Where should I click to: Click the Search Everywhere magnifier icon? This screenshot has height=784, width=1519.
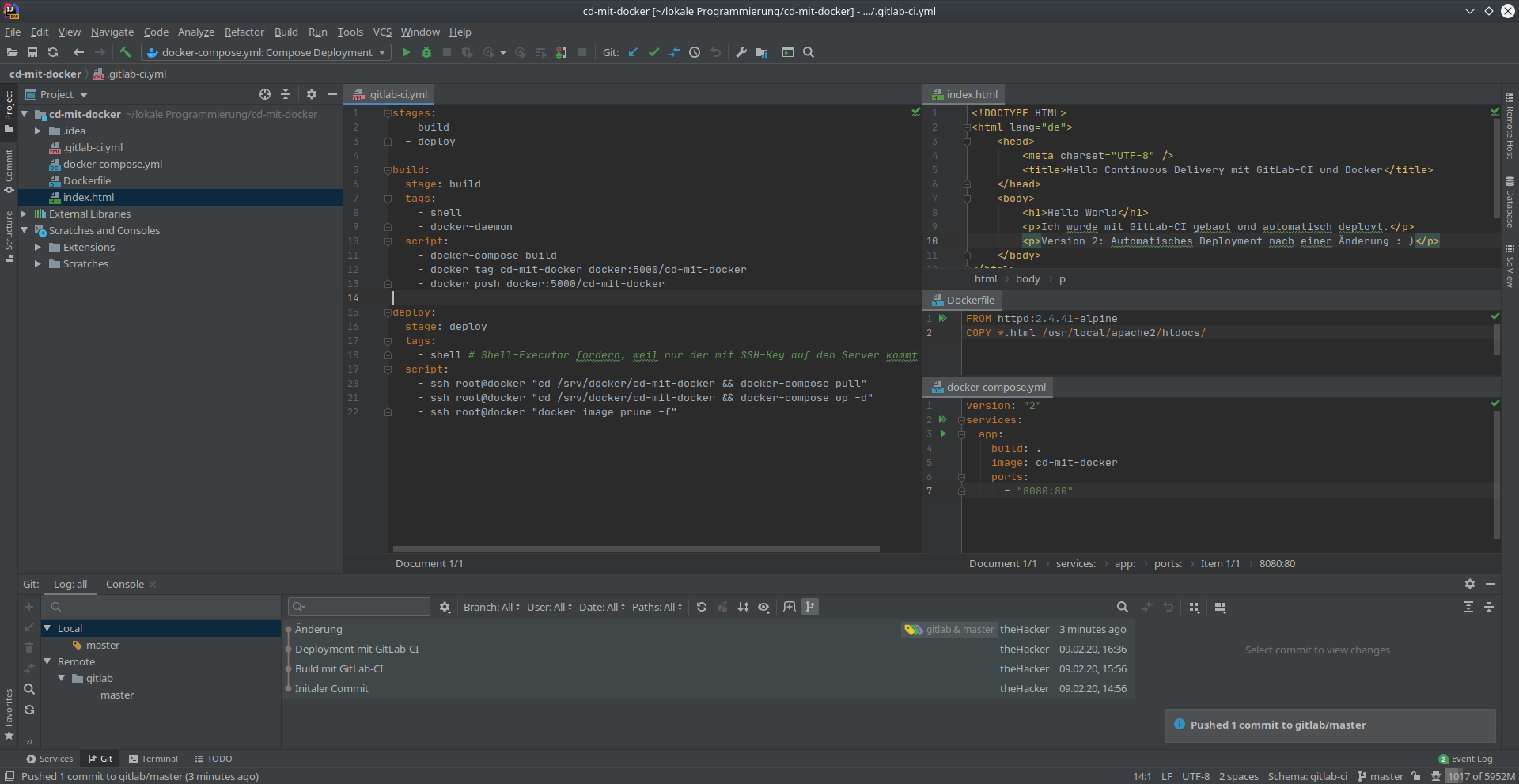click(x=809, y=52)
